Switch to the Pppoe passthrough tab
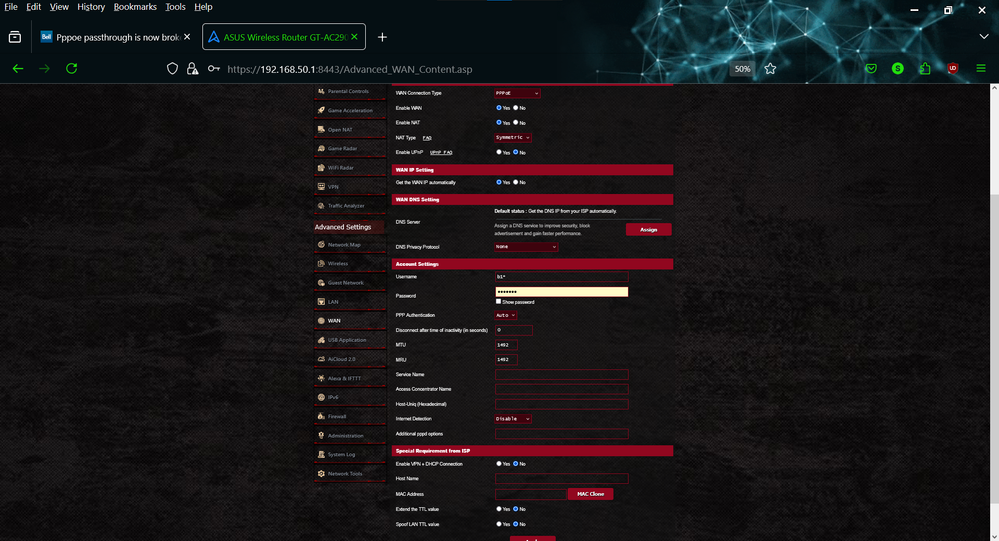 click(x=115, y=37)
